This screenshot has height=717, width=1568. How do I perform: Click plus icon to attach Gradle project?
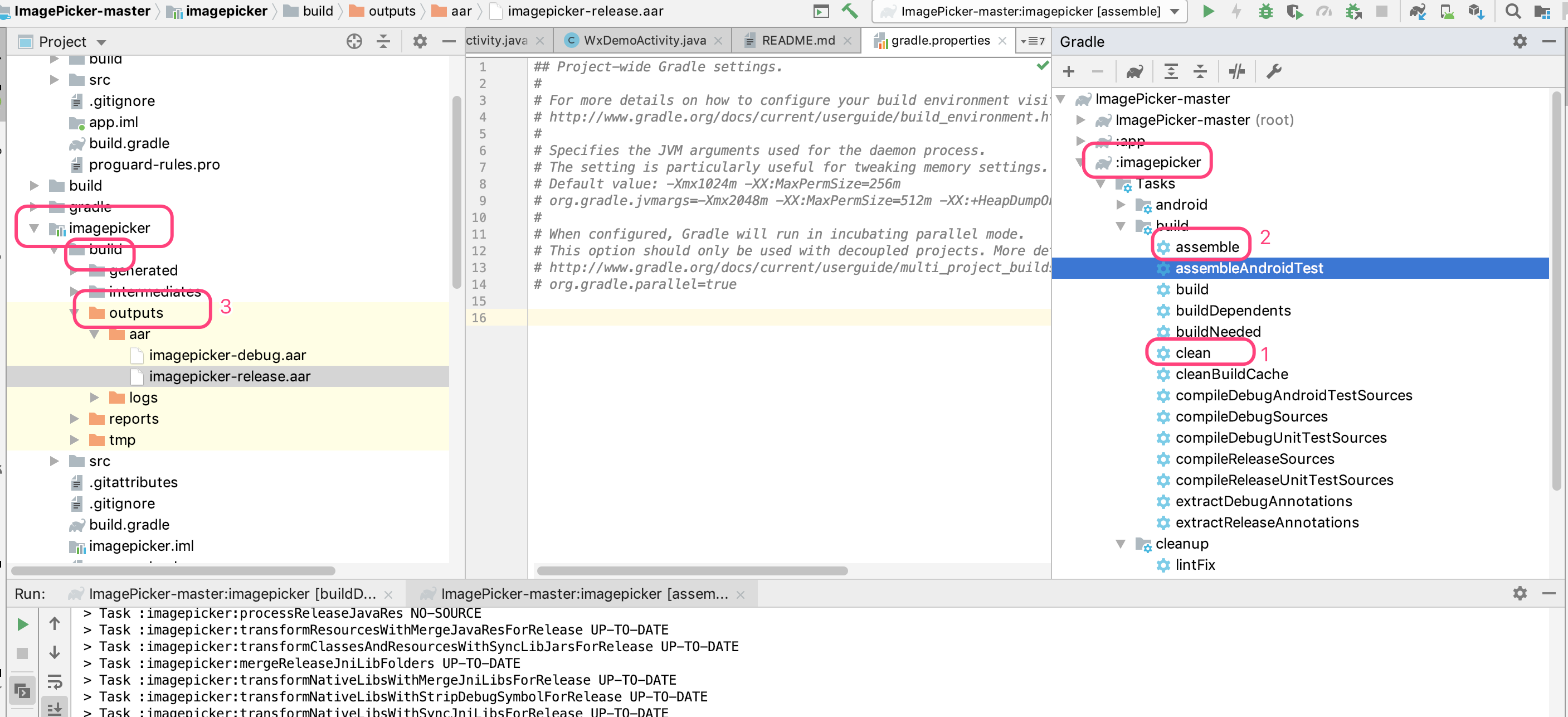(x=1068, y=72)
